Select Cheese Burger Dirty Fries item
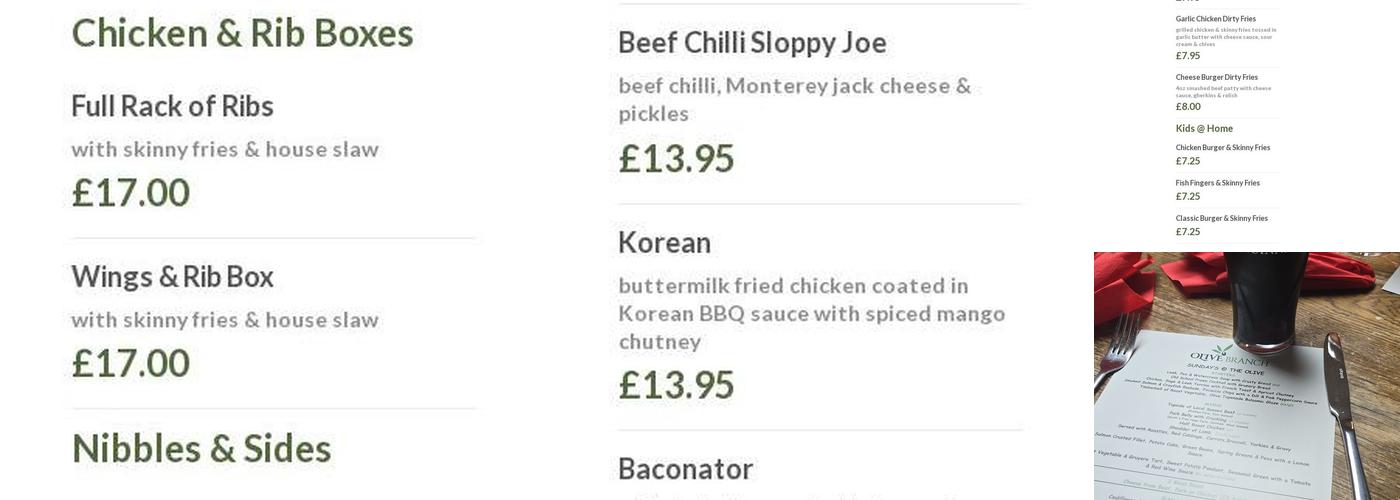Screen dimensions: 1400x500 tap(1216, 77)
